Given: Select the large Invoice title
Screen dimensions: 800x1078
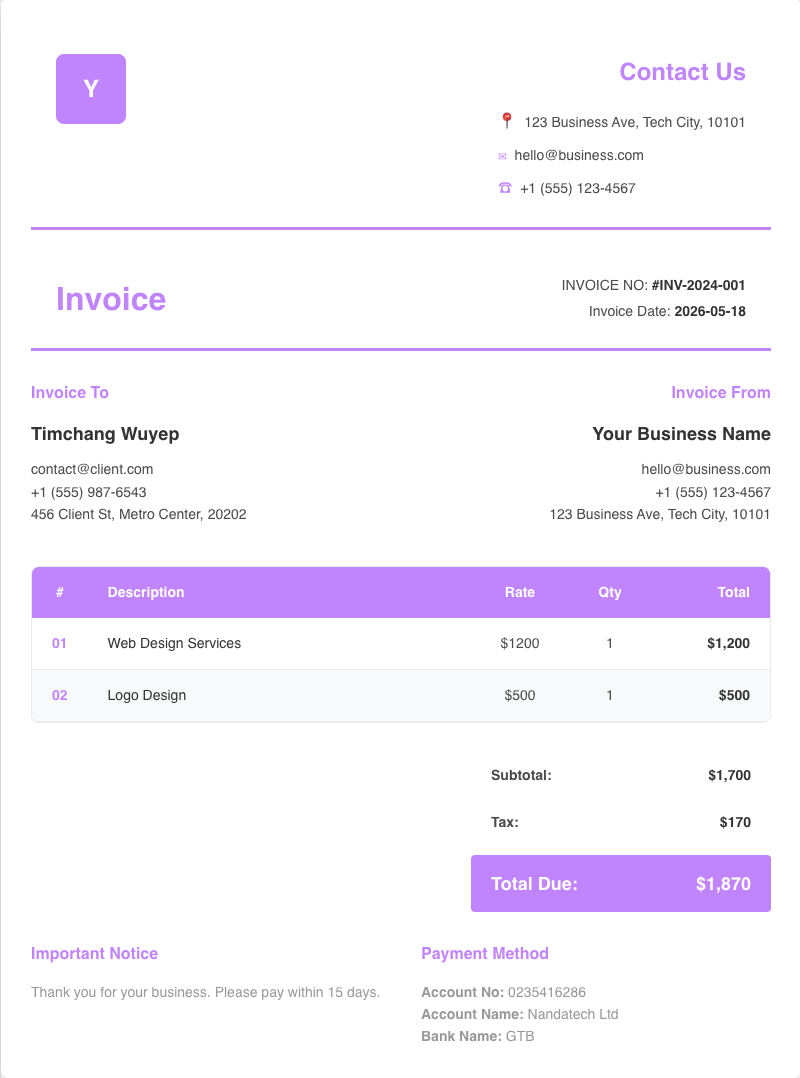Looking at the screenshot, I should tap(111, 299).
